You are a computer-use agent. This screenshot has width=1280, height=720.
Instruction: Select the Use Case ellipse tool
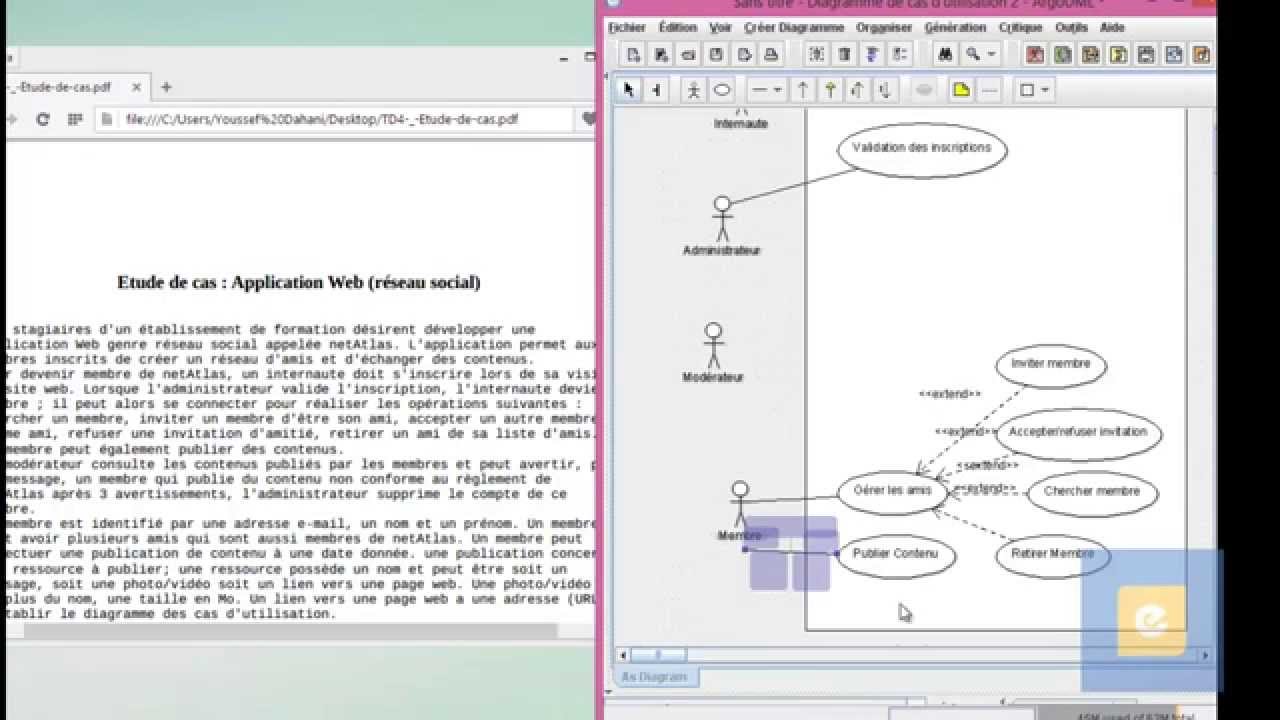pos(721,90)
